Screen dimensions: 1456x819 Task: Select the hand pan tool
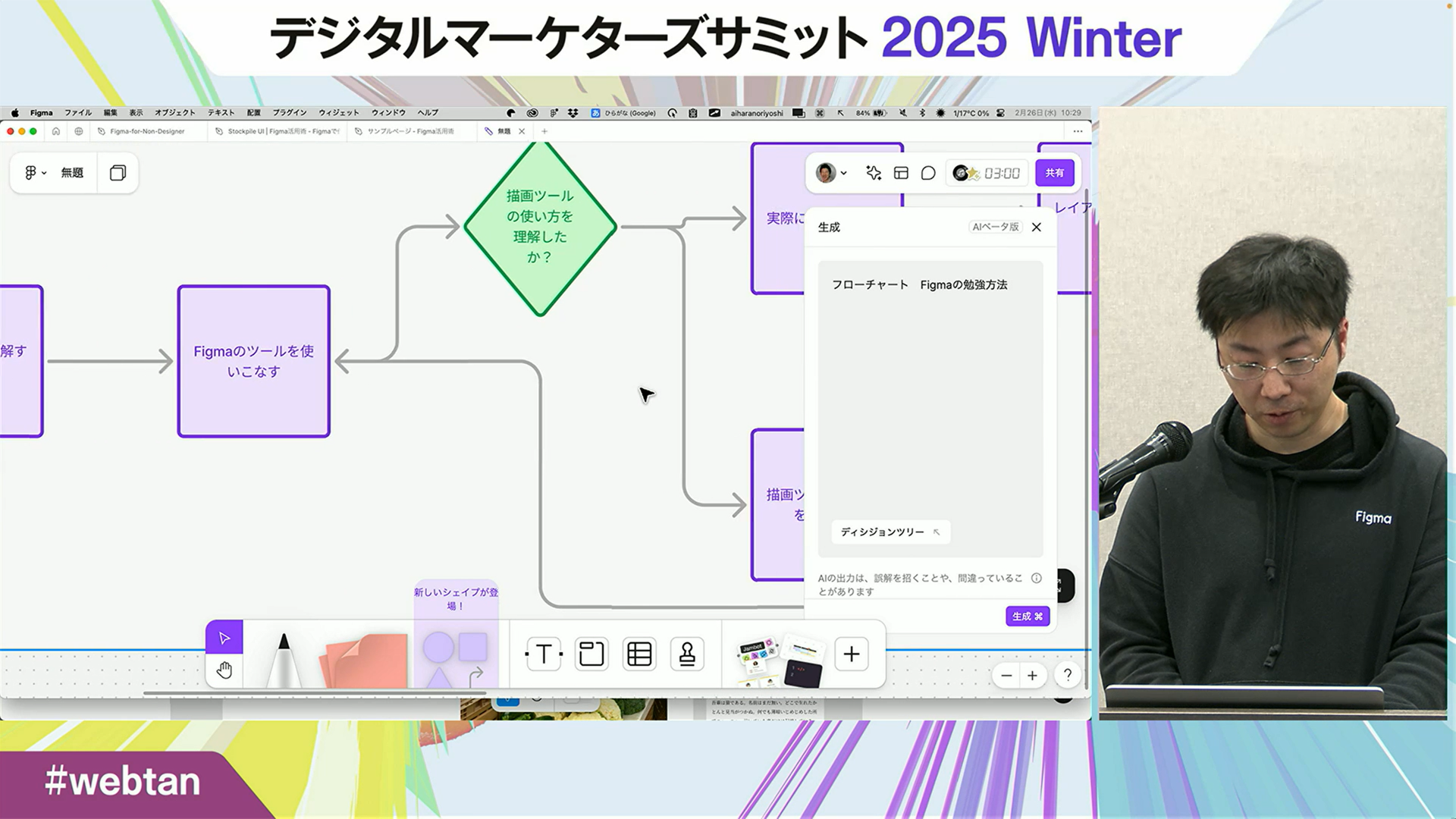pos(224,670)
